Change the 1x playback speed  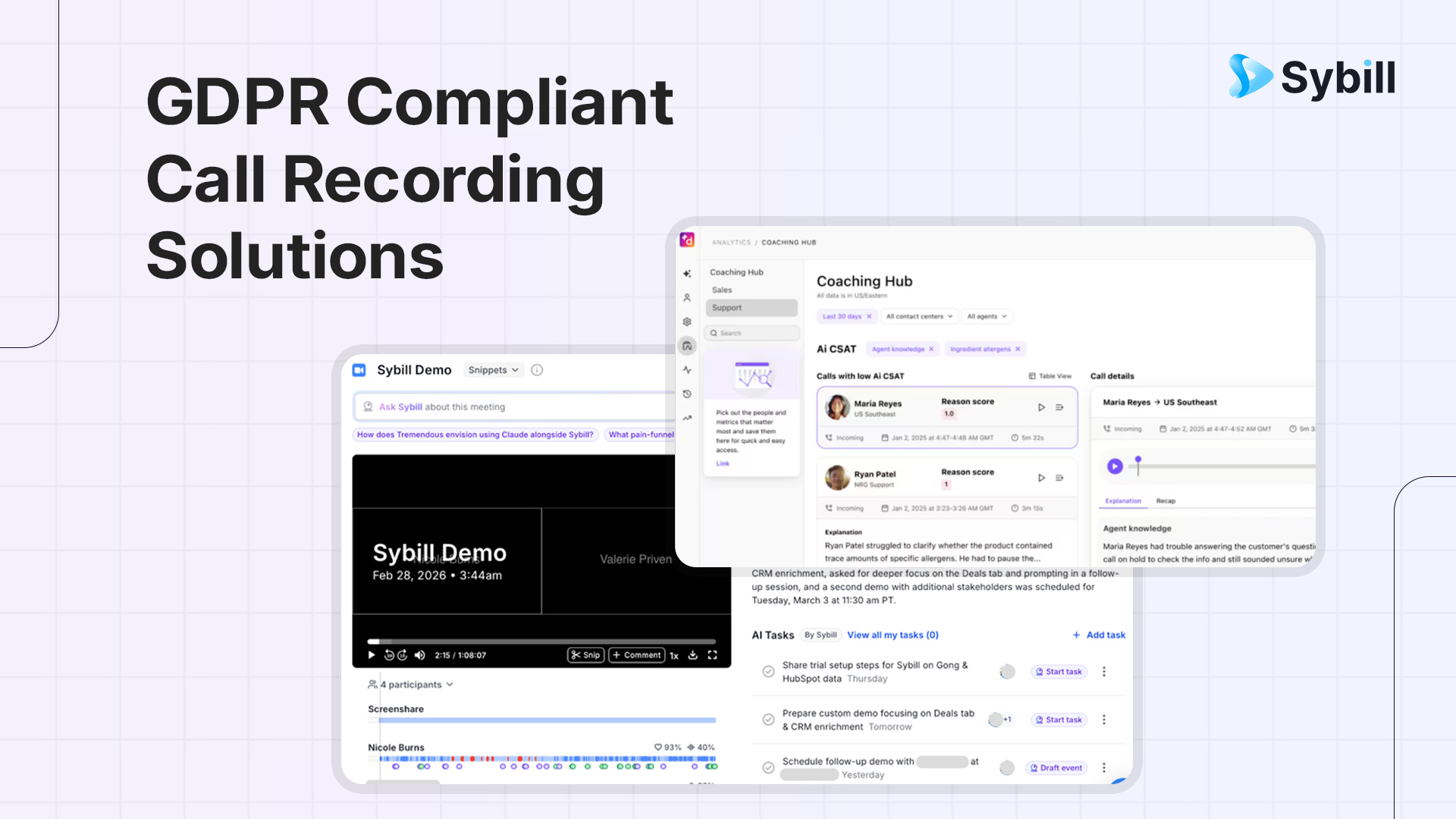click(674, 656)
